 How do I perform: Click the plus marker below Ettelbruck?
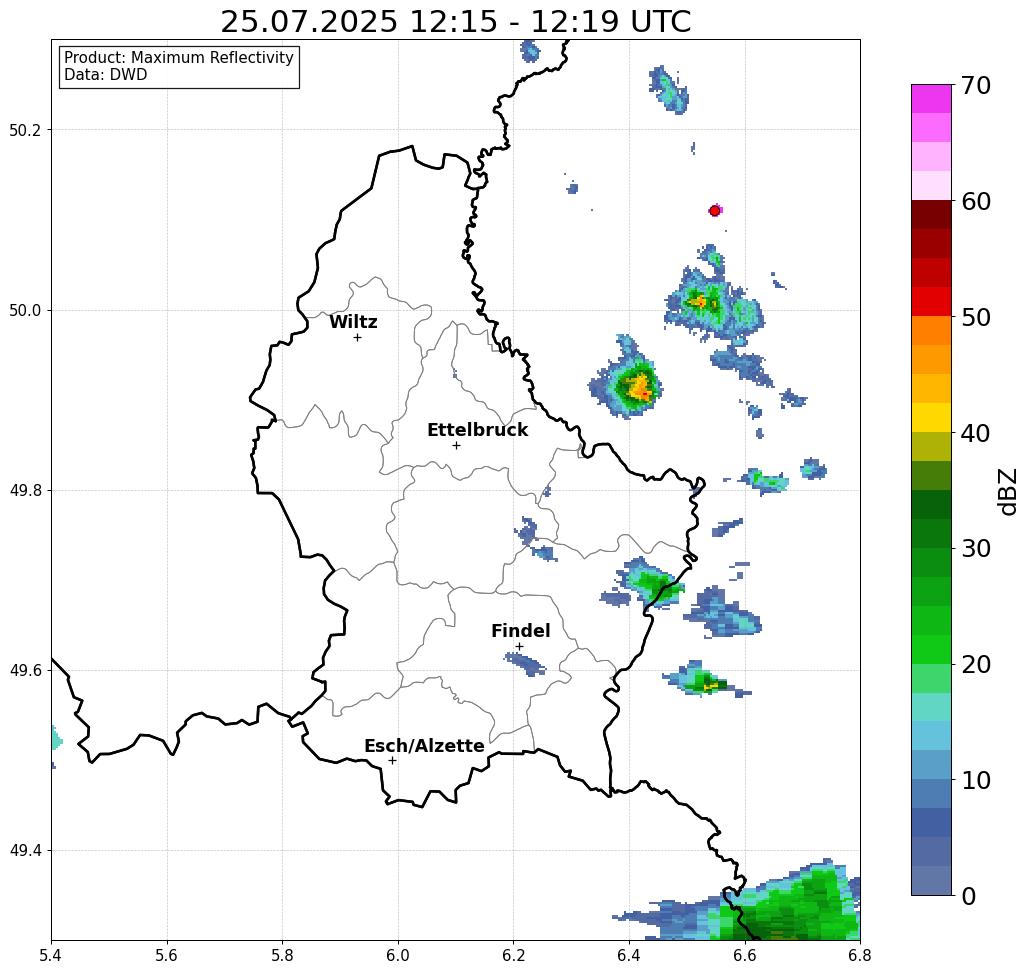tap(456, 445)
